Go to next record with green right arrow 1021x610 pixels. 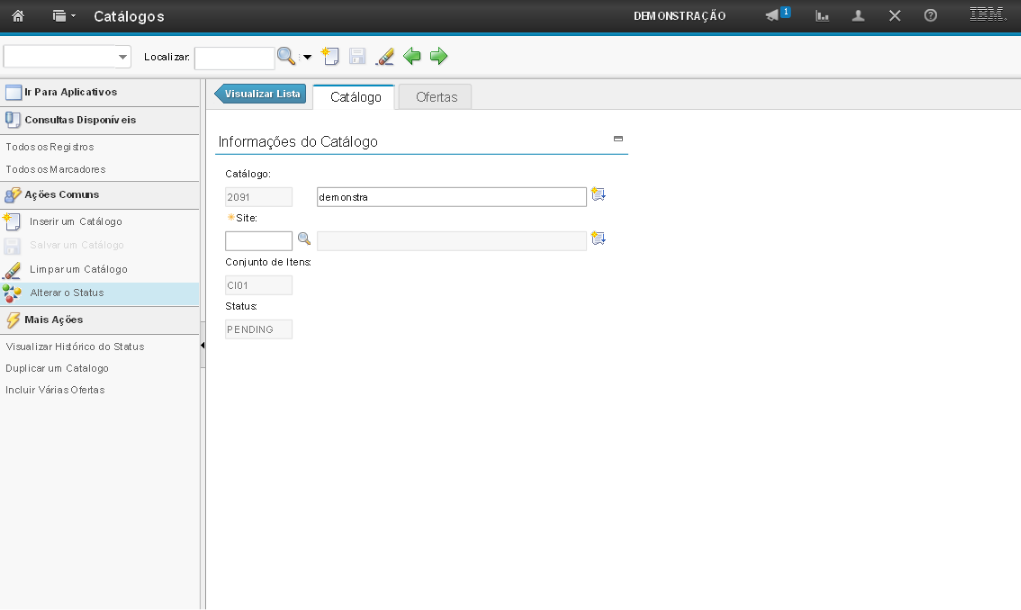tap(438, 57)
